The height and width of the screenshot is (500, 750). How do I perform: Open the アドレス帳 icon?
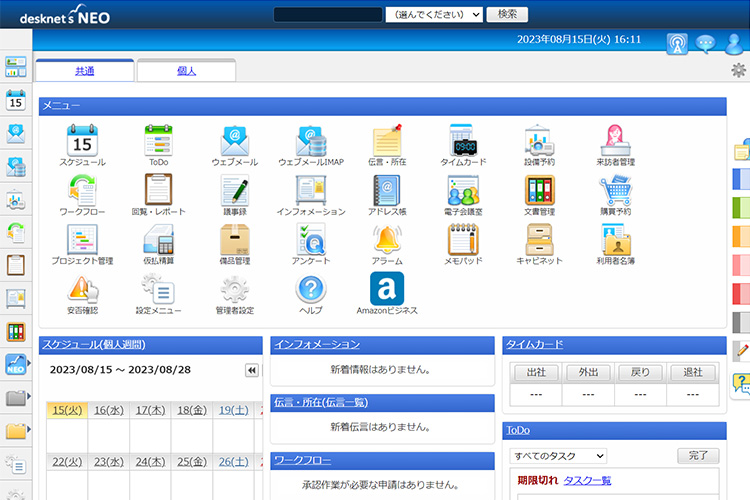(x=386, y=191)
